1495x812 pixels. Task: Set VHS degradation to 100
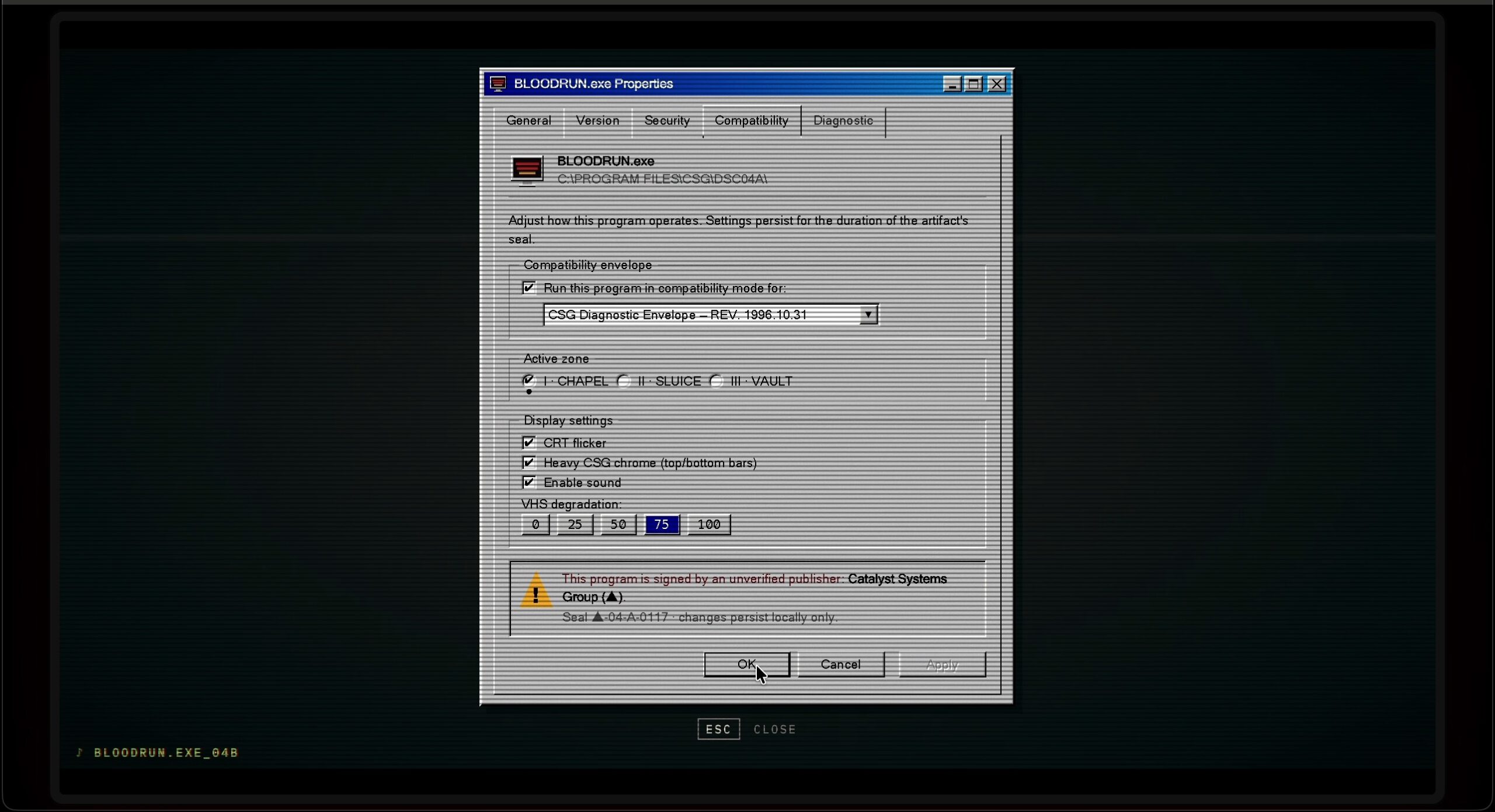point(709,524)
